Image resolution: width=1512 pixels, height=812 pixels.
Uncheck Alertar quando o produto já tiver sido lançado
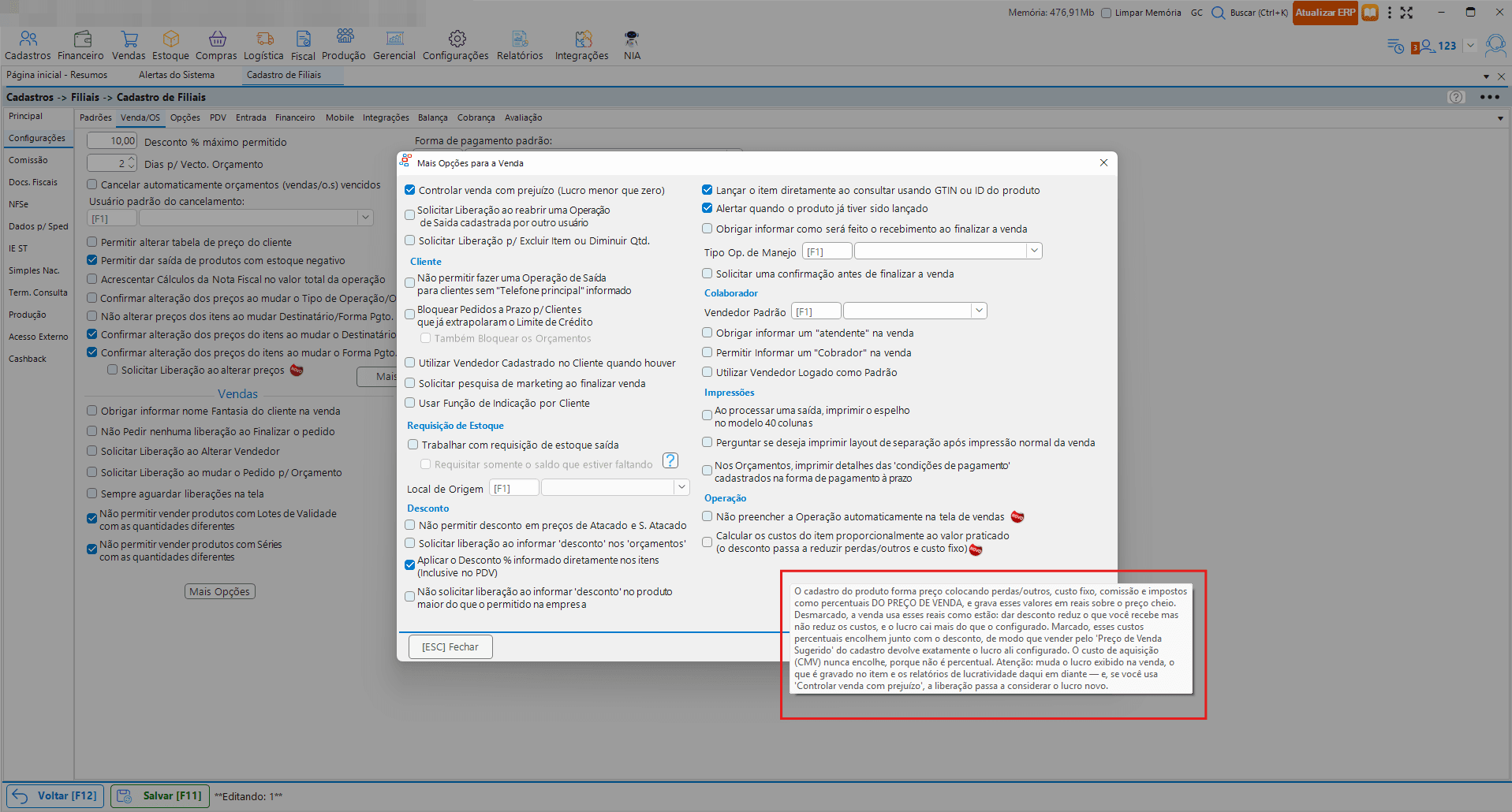point(707,208)
